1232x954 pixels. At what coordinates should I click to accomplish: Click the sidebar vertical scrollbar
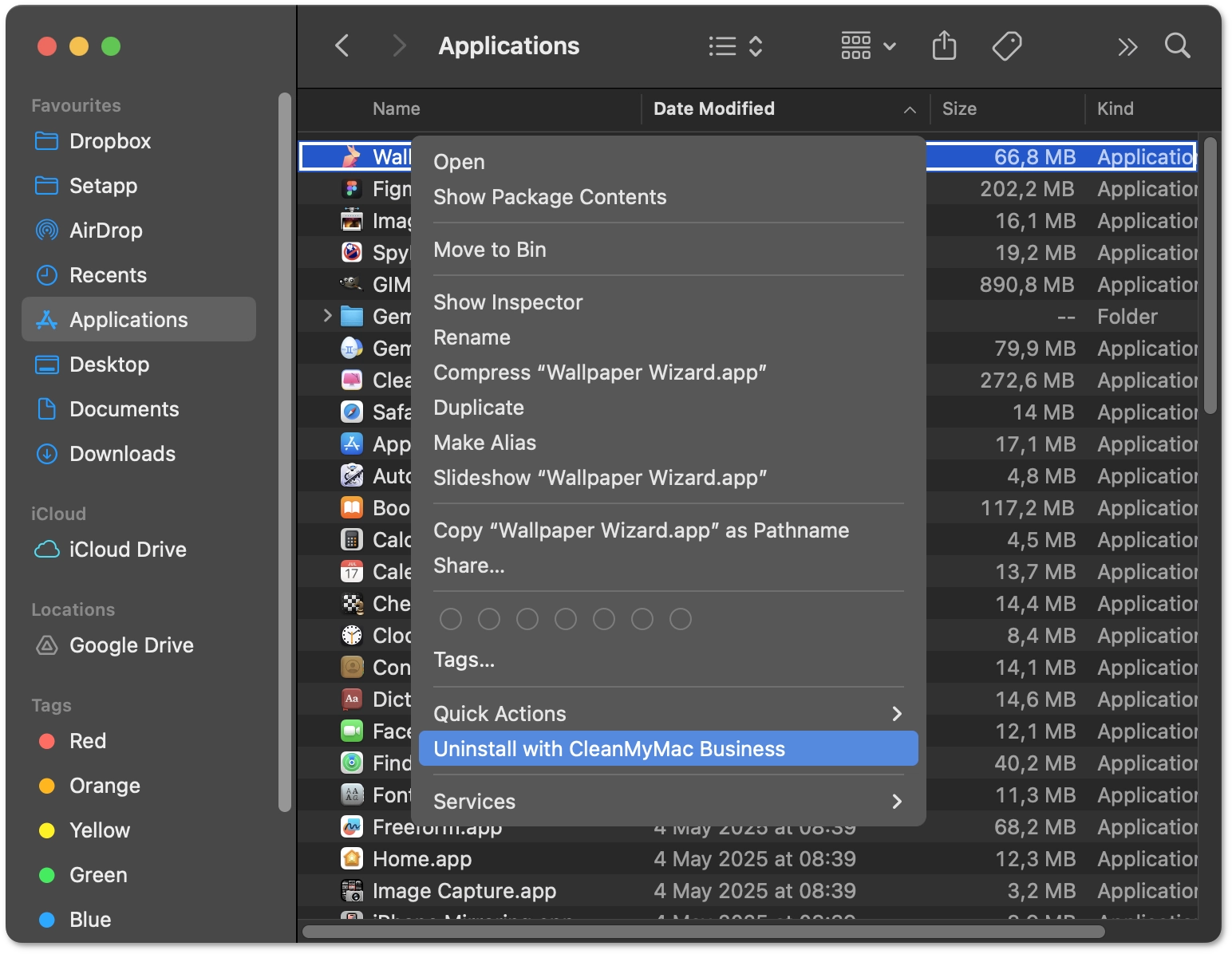coord(285,452)
